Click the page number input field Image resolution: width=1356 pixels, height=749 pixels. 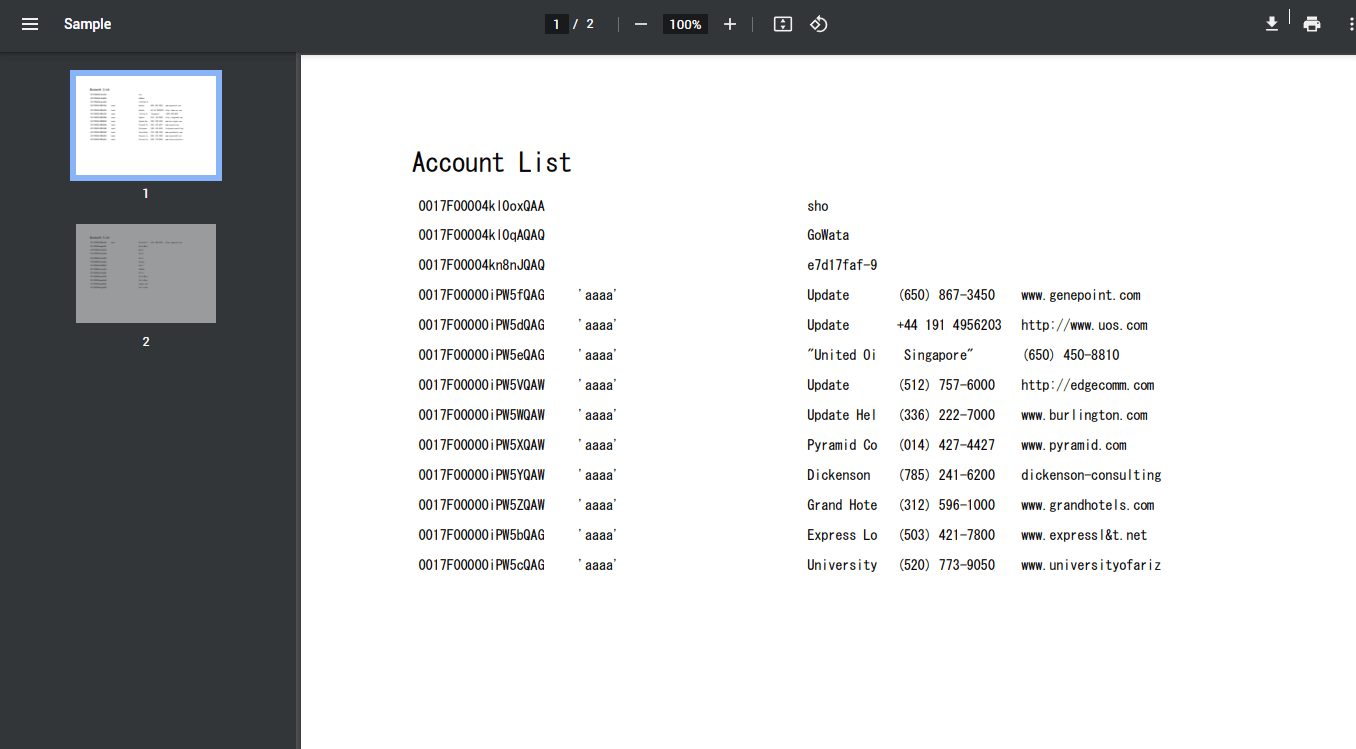point(557,24)
